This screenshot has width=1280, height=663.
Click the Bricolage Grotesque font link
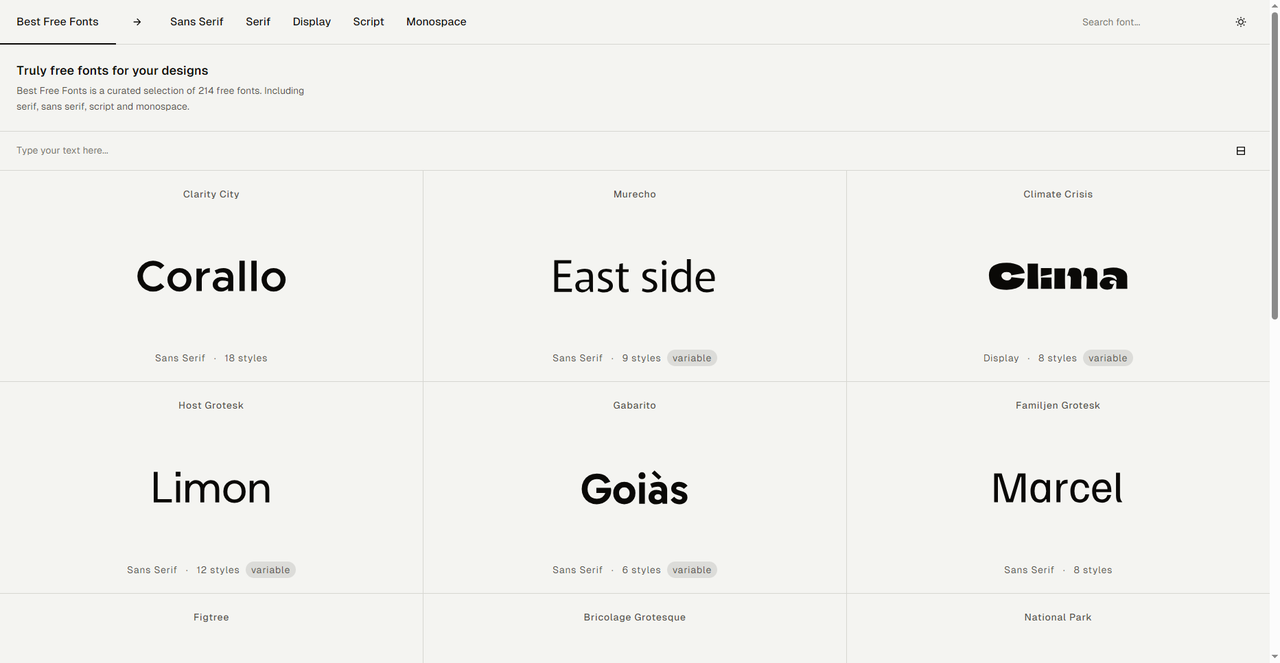(634, 617)
